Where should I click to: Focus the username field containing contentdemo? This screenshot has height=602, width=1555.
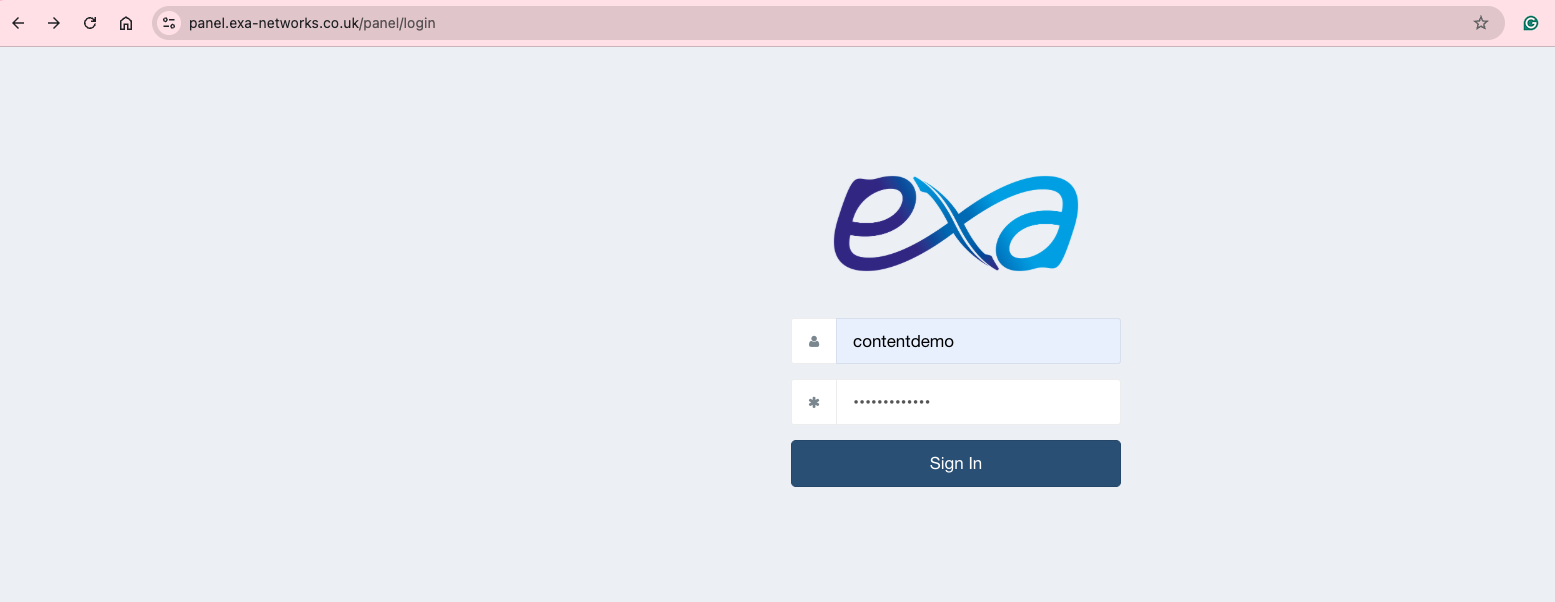pos(978,341)
